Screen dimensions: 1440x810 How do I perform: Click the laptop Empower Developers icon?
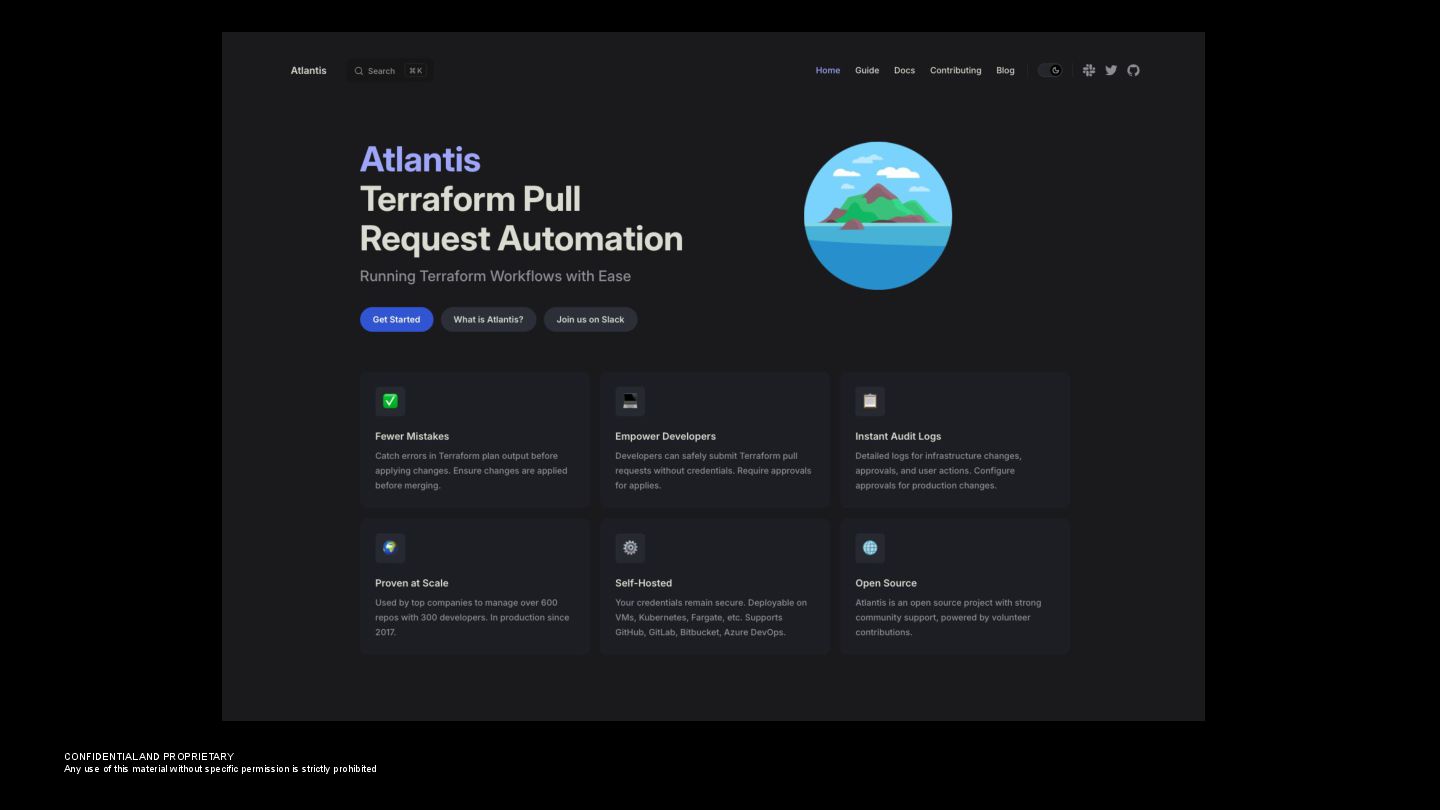tap(630, 401)
